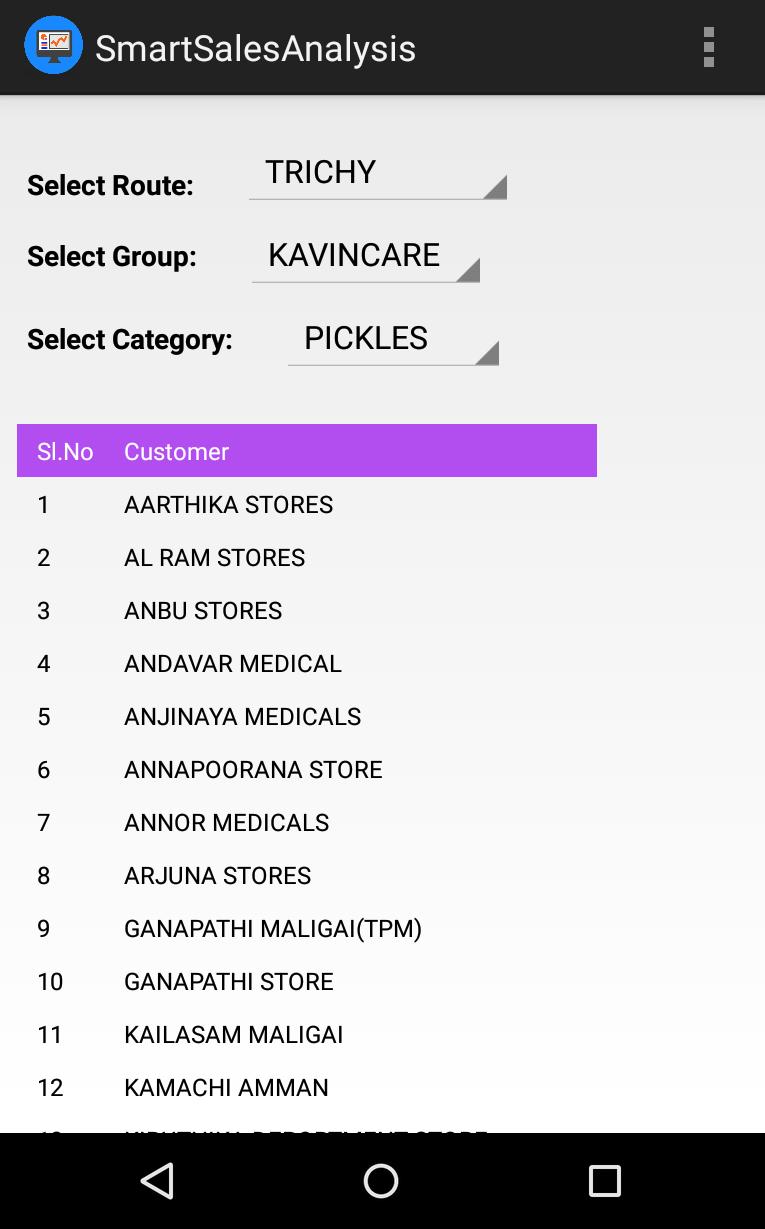
Task: Select the AL RAM STORES row
Action: point(307,557)
